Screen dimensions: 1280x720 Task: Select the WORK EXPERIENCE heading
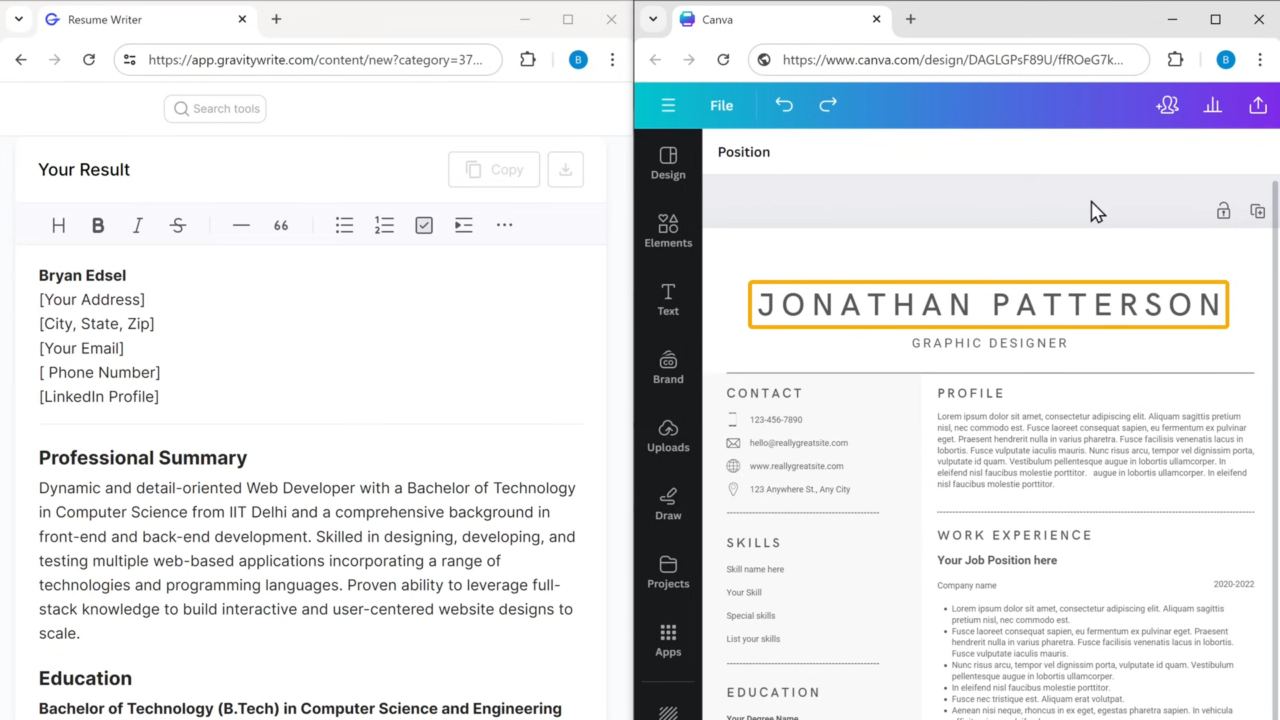[x=1015, y=535]
